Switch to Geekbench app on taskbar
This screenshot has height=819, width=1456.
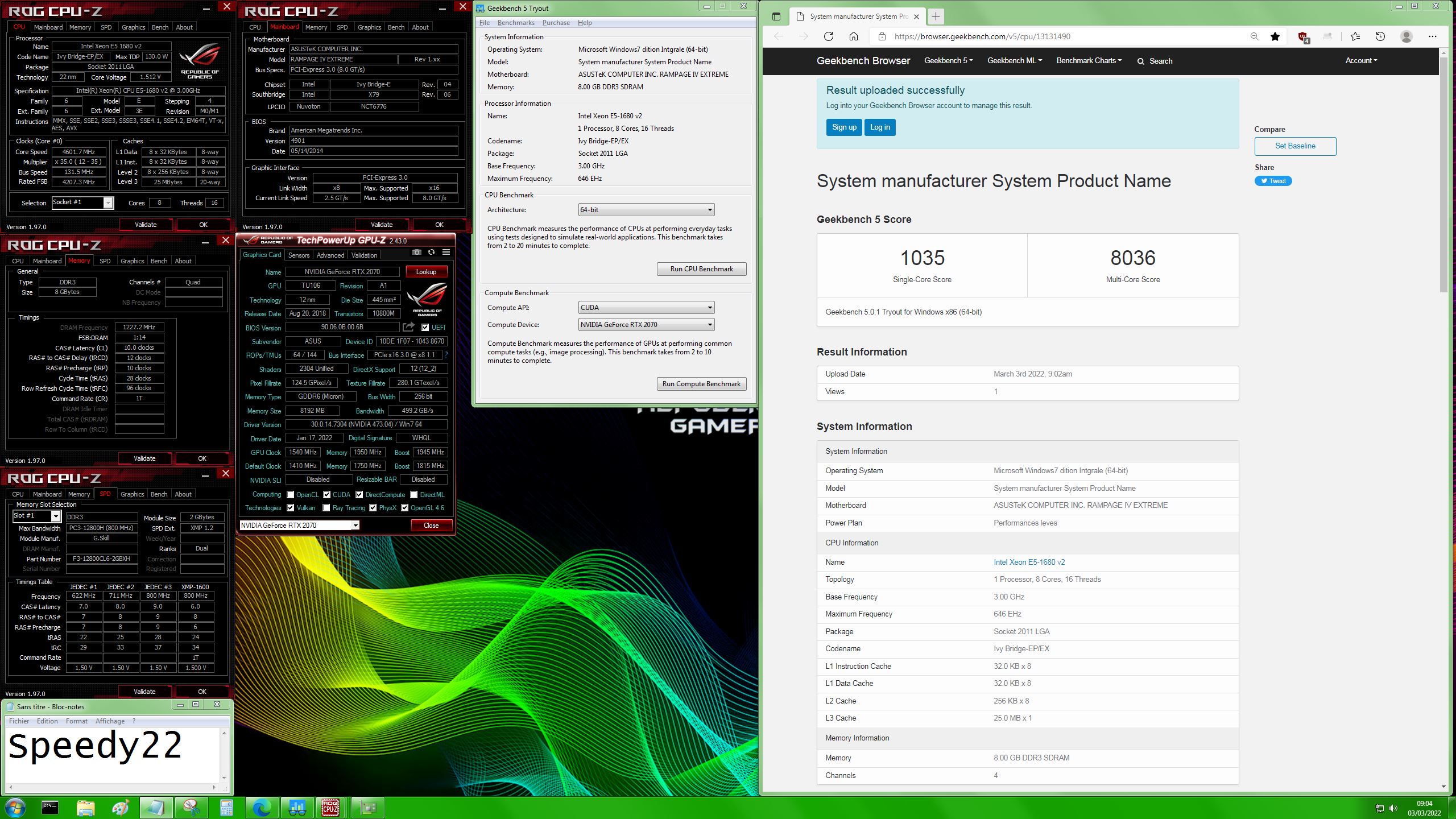[297, 808]
